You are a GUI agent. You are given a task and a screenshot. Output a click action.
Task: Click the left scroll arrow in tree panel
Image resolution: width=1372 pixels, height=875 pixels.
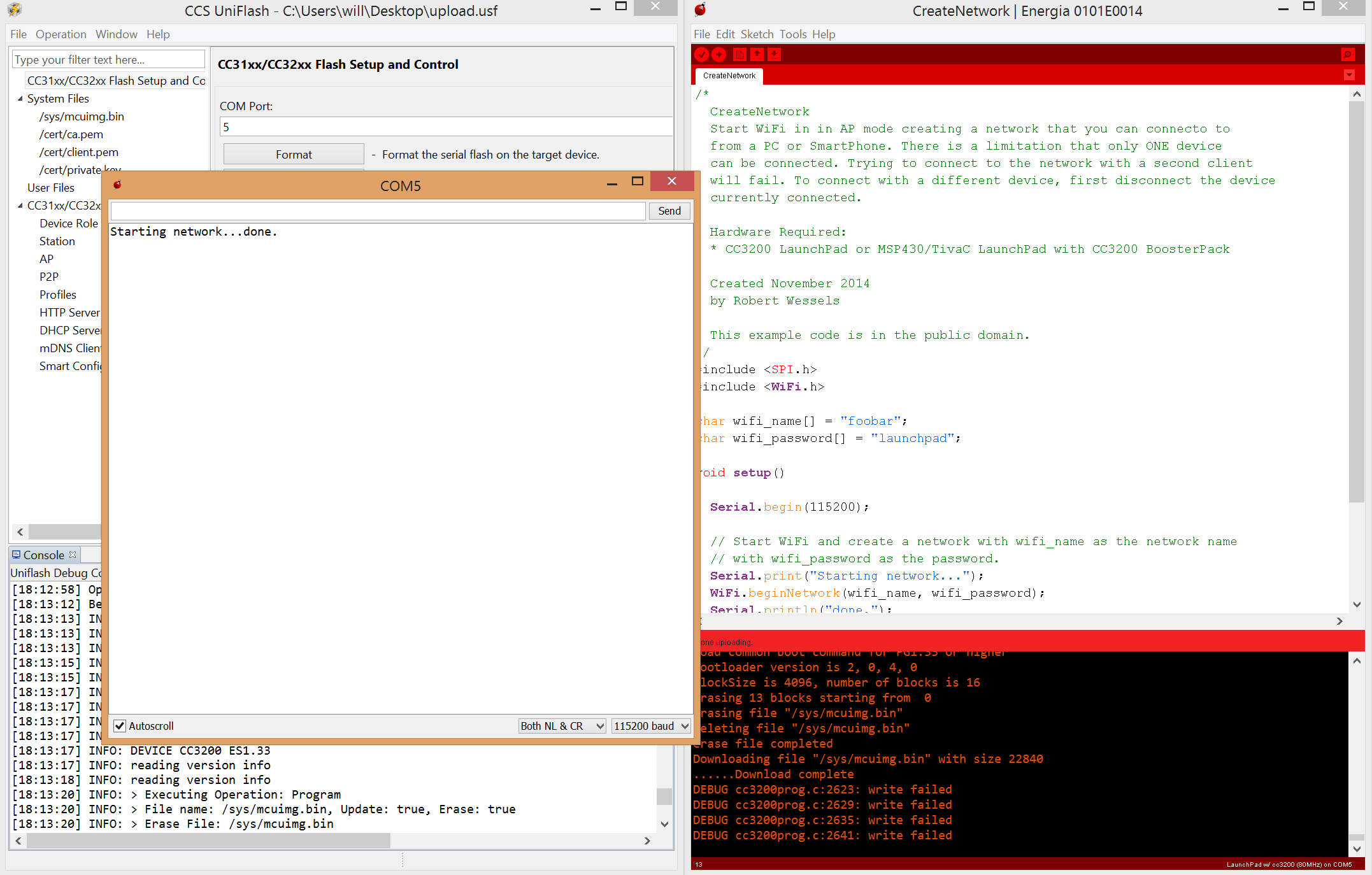point(20,532)
